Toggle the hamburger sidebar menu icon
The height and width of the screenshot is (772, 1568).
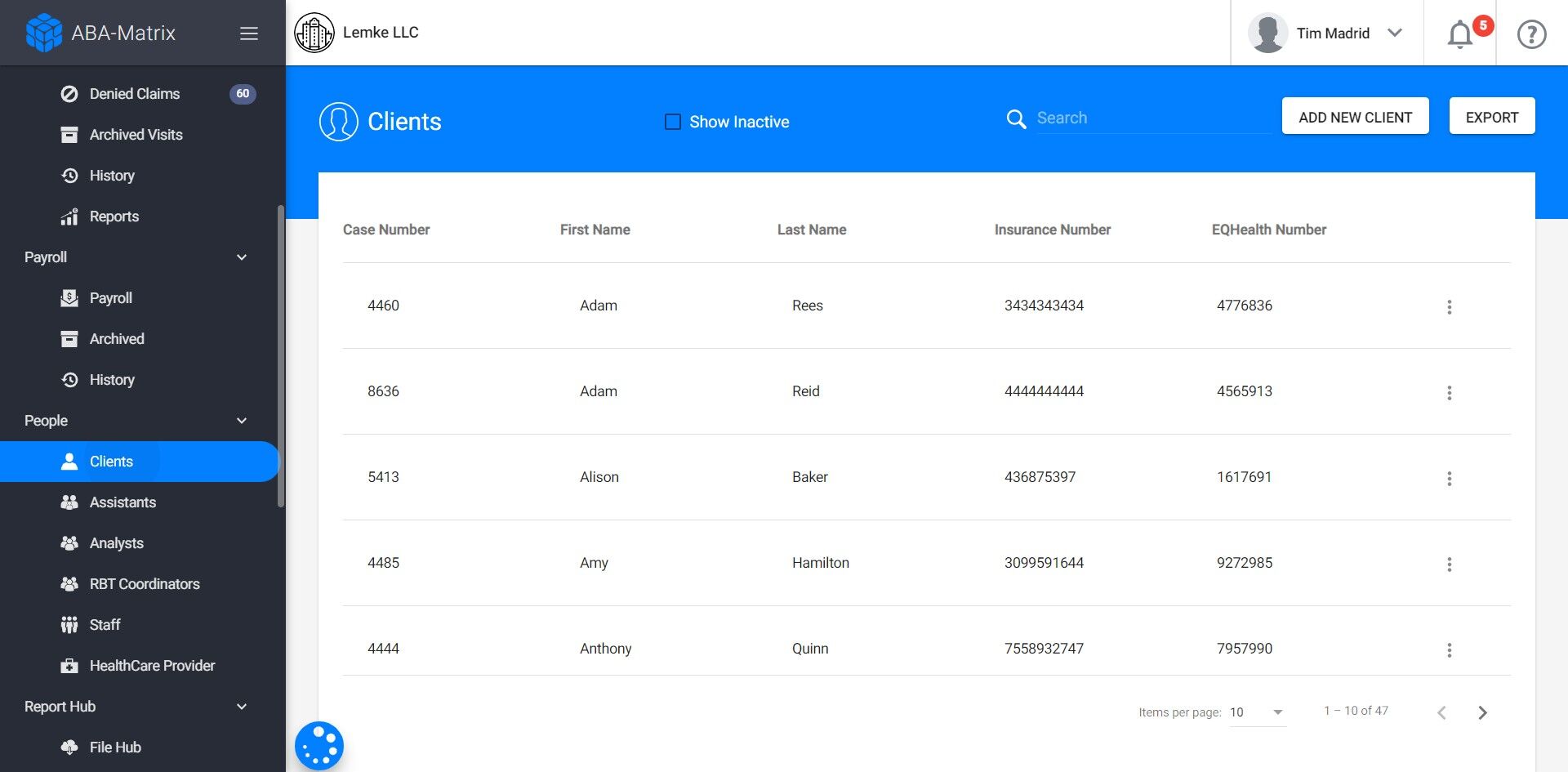249,33
